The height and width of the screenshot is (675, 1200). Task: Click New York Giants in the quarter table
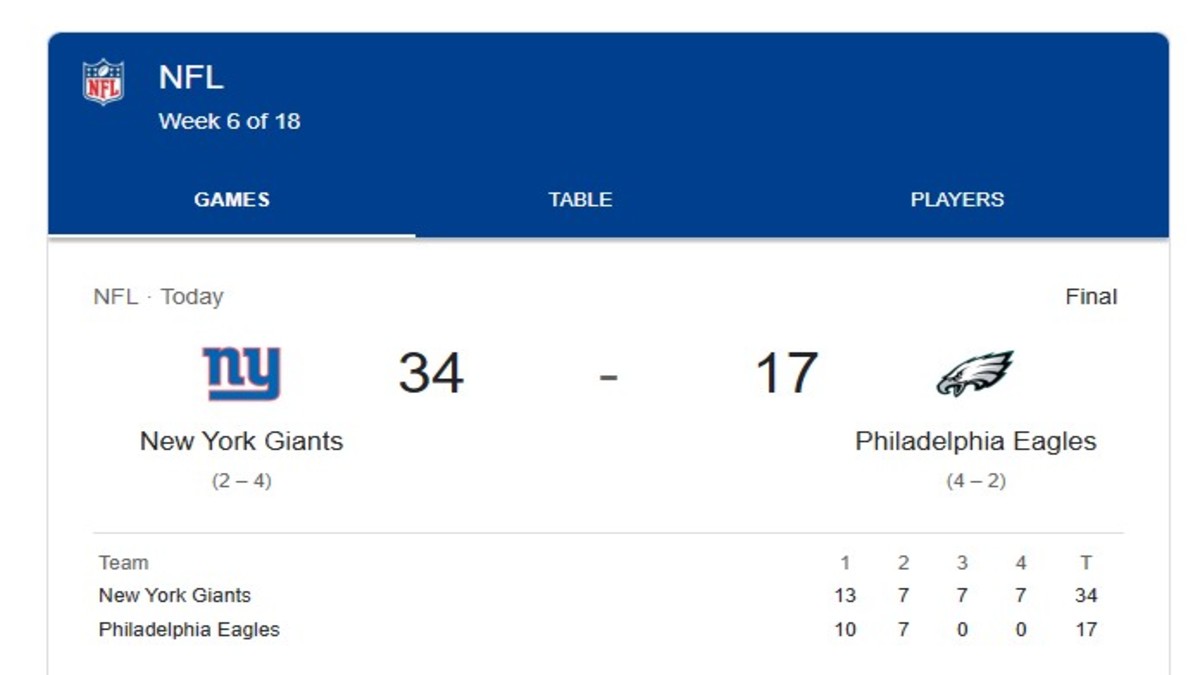coord(174,595)
